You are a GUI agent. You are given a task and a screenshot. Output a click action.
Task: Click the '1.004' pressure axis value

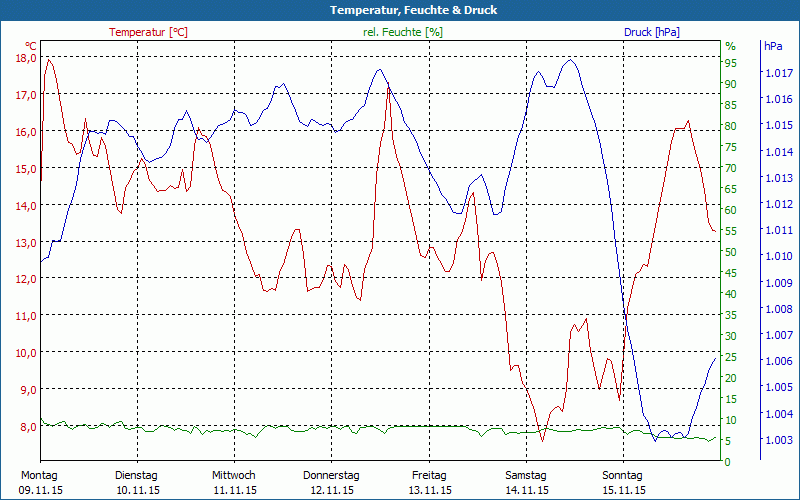tap(779, 413)
